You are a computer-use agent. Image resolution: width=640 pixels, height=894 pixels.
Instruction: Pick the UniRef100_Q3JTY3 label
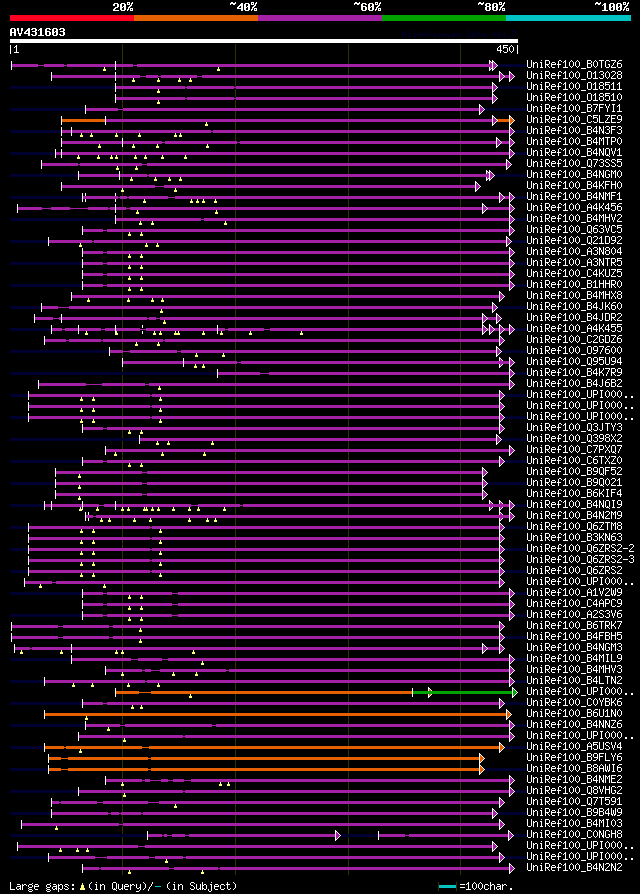pyautogui.click(x=574, y=428)
